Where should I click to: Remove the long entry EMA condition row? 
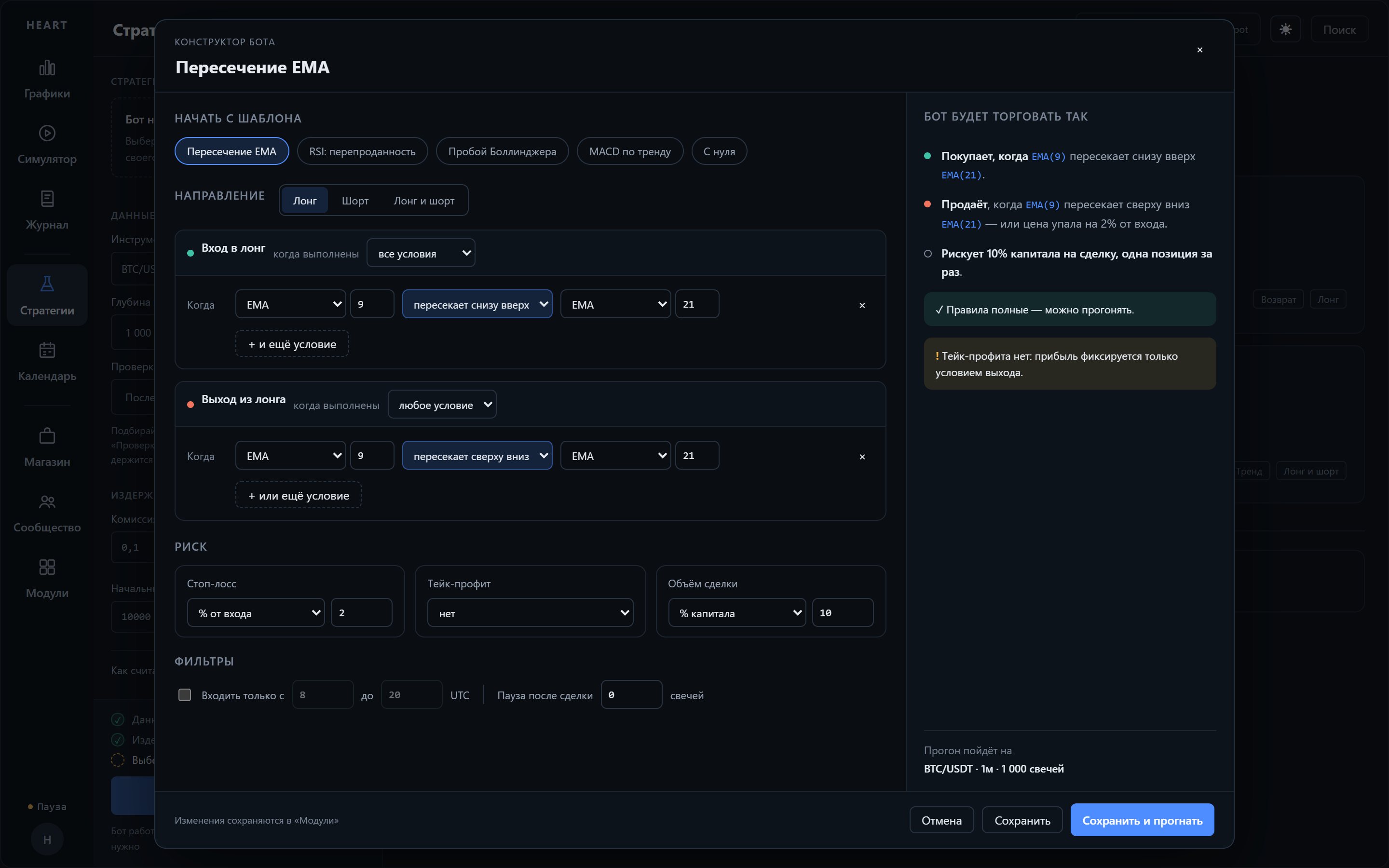862,305
